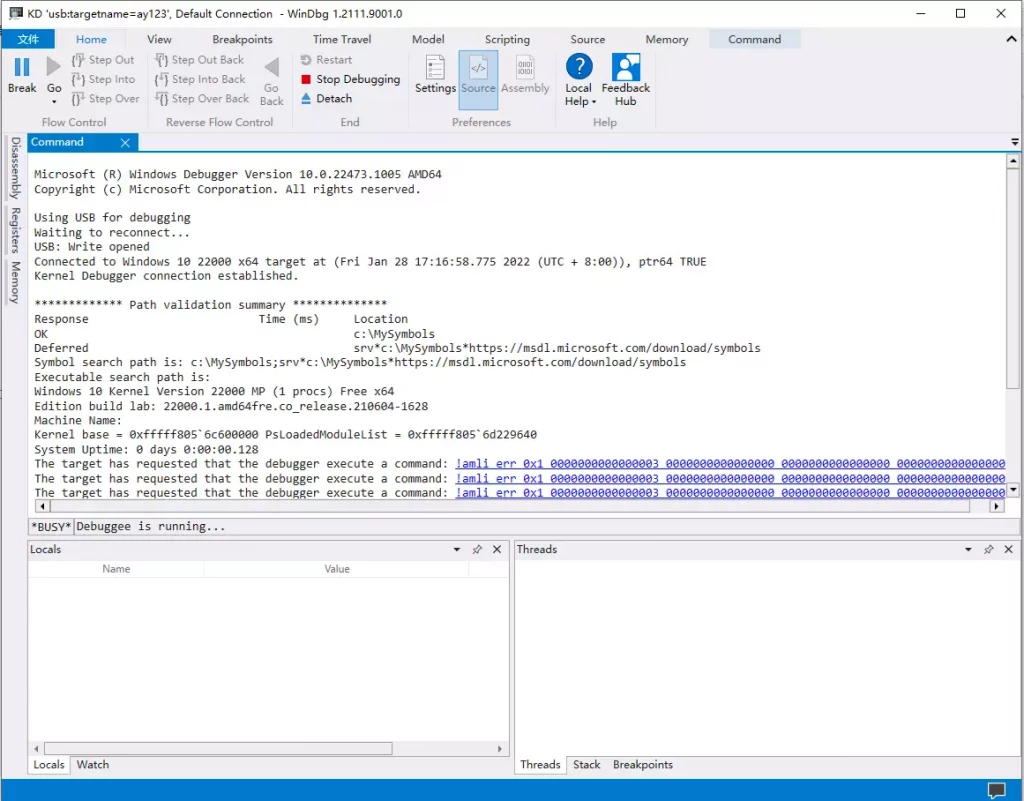Open the Threads panel options dropdown arrow
The image size is (1024, 801).
pos(968,549)
